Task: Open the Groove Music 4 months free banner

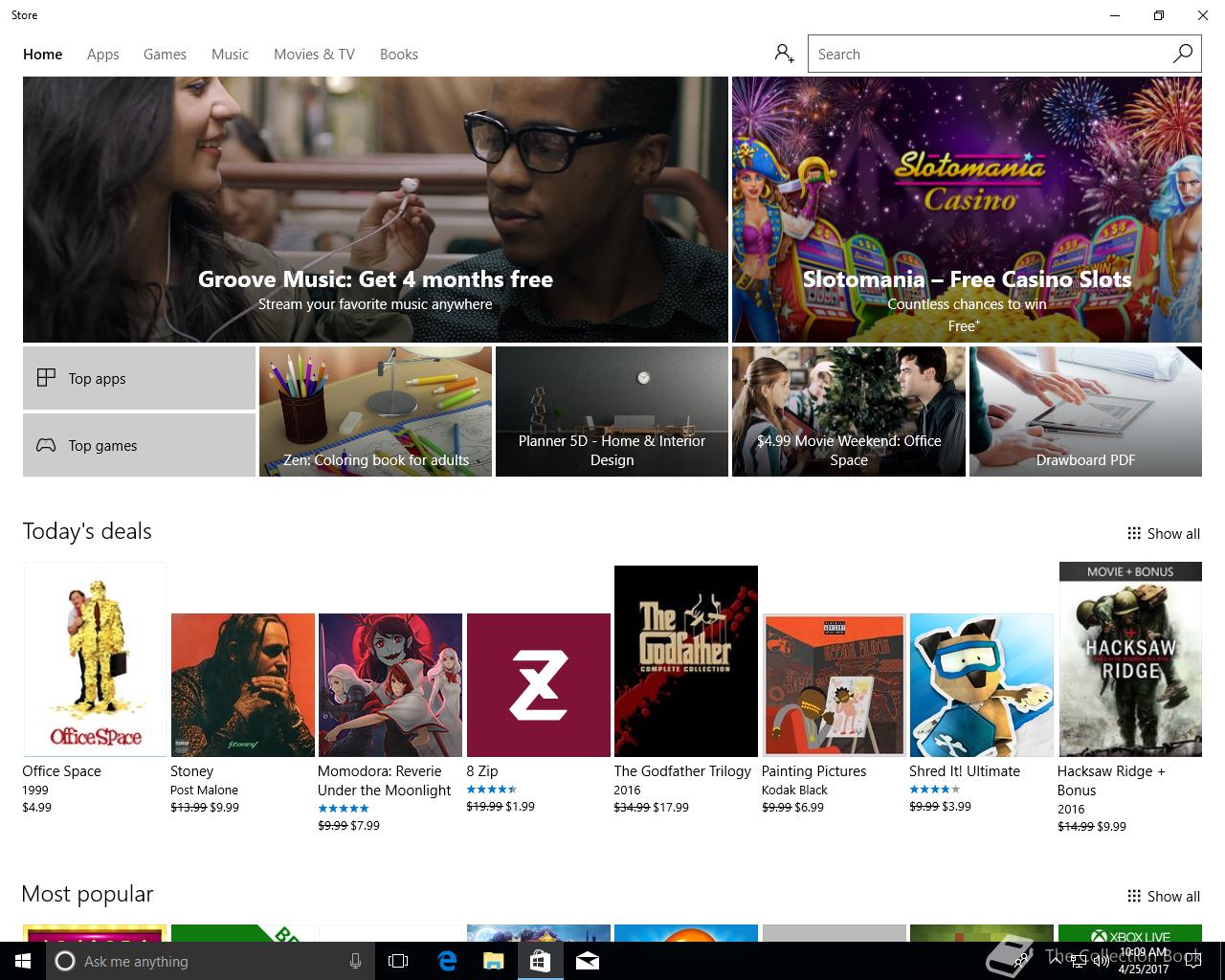Action: [x=375, y=210]
